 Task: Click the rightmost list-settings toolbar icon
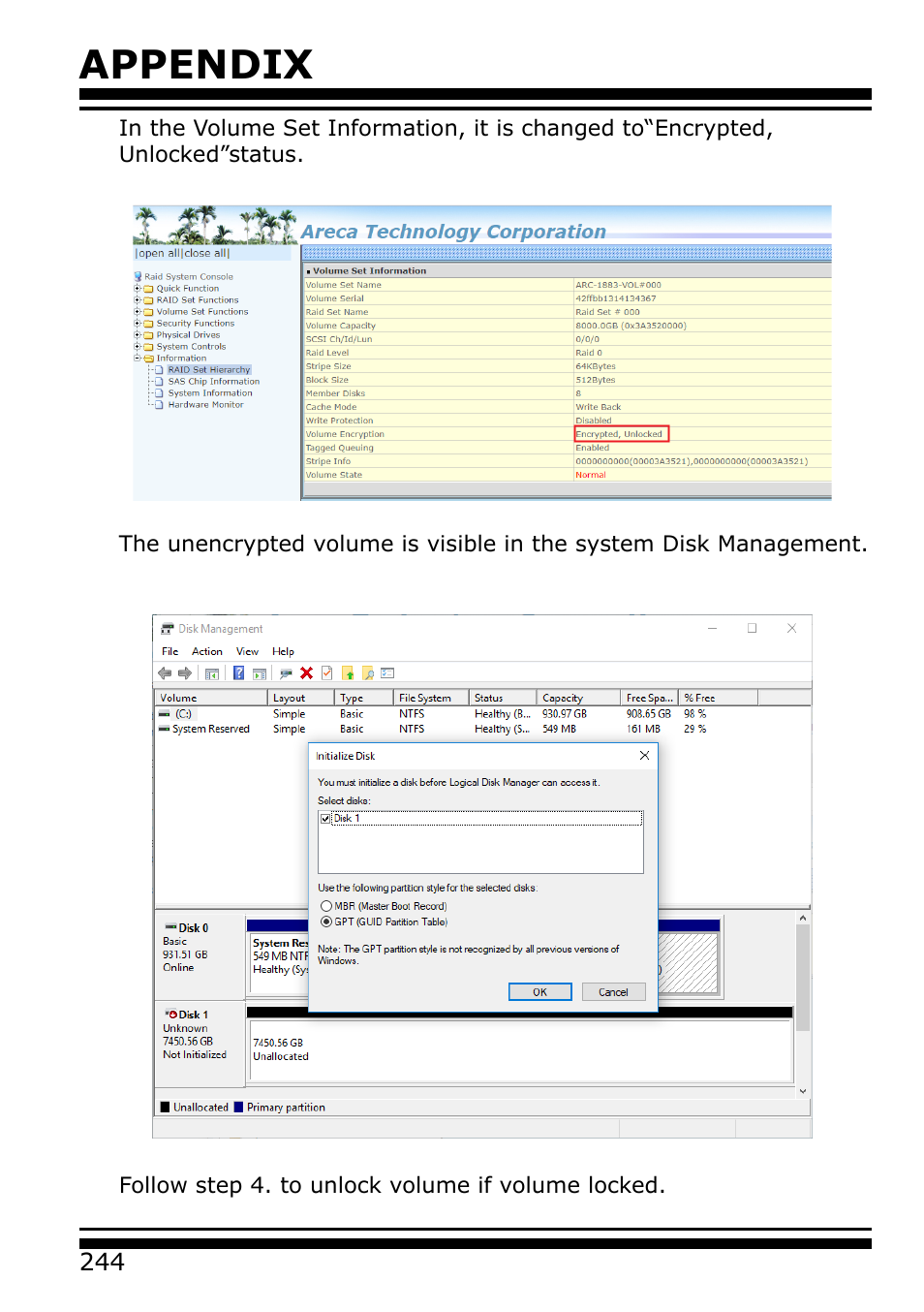tap(387, 673)
